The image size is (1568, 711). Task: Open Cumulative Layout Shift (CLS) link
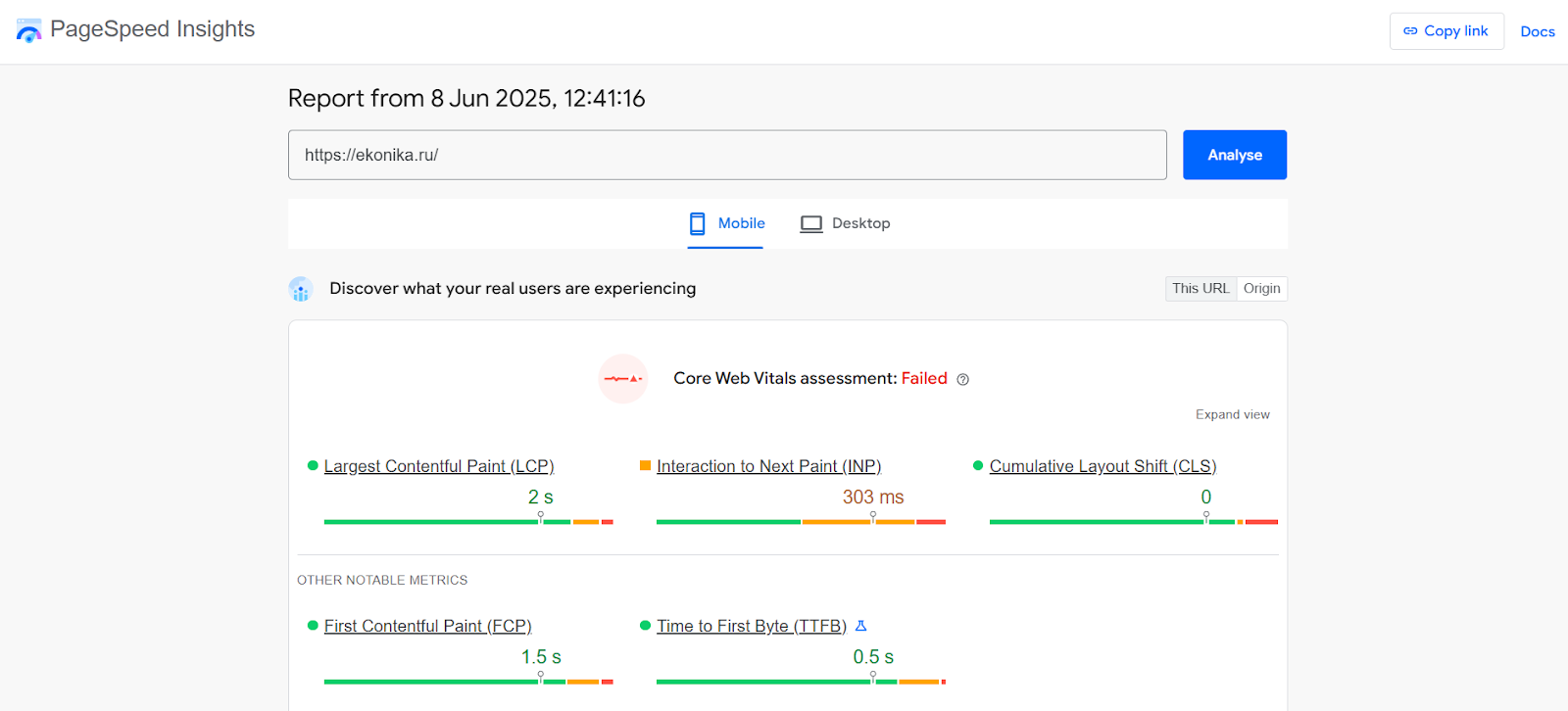point(1102,466)
